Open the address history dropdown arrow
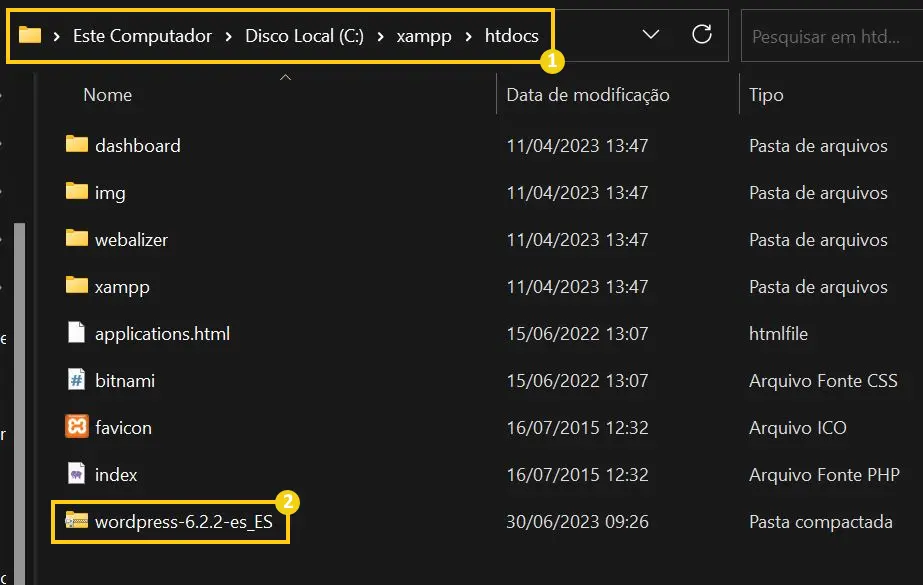The height and width of the screenshot is (585, 923). pos(650,35)
